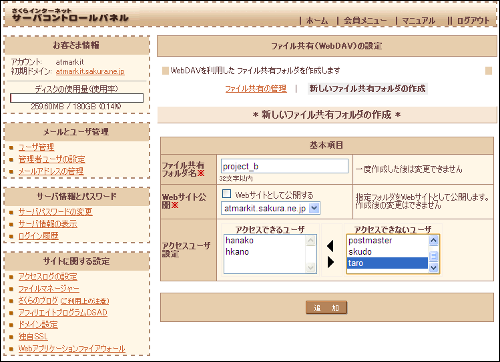Open the ご利用上の注意 link

click(85, 301)
